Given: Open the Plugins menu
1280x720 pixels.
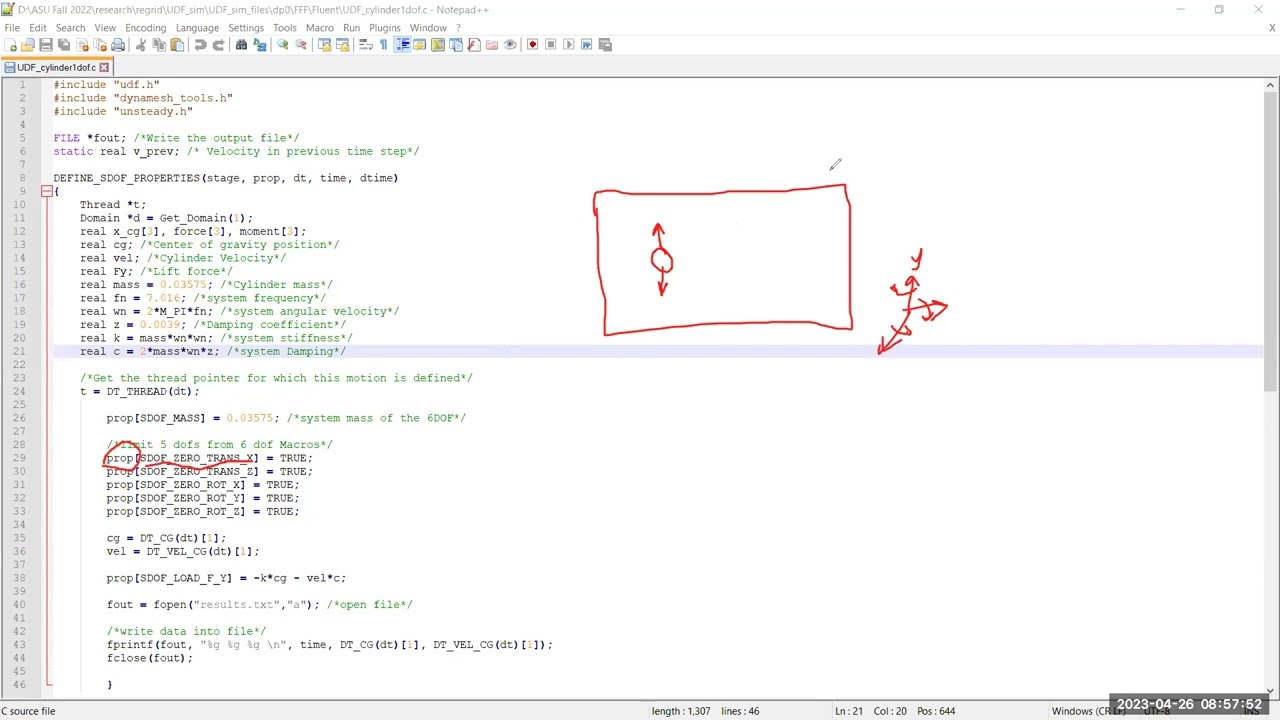Looking at the screenshot, I should (385, 28).
